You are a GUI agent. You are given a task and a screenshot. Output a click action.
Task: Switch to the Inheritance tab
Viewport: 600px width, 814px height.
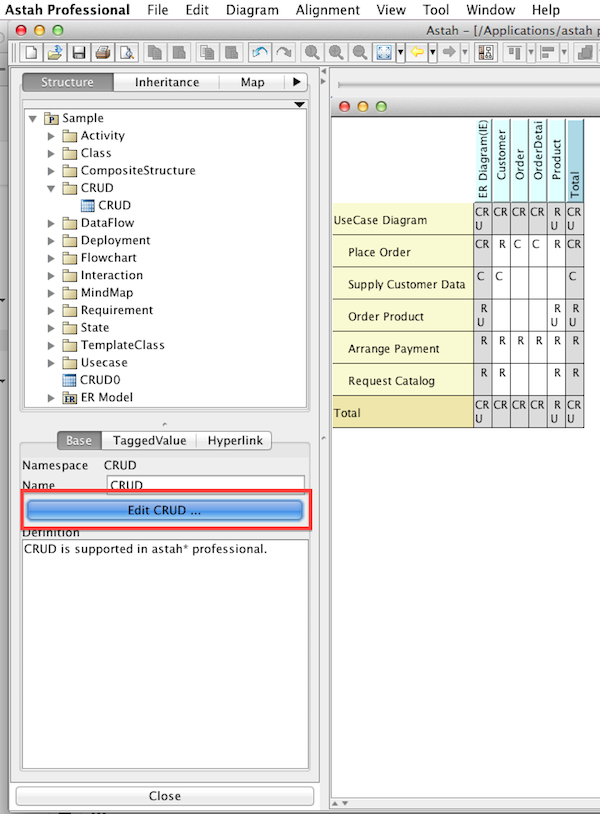coord(167,82)
